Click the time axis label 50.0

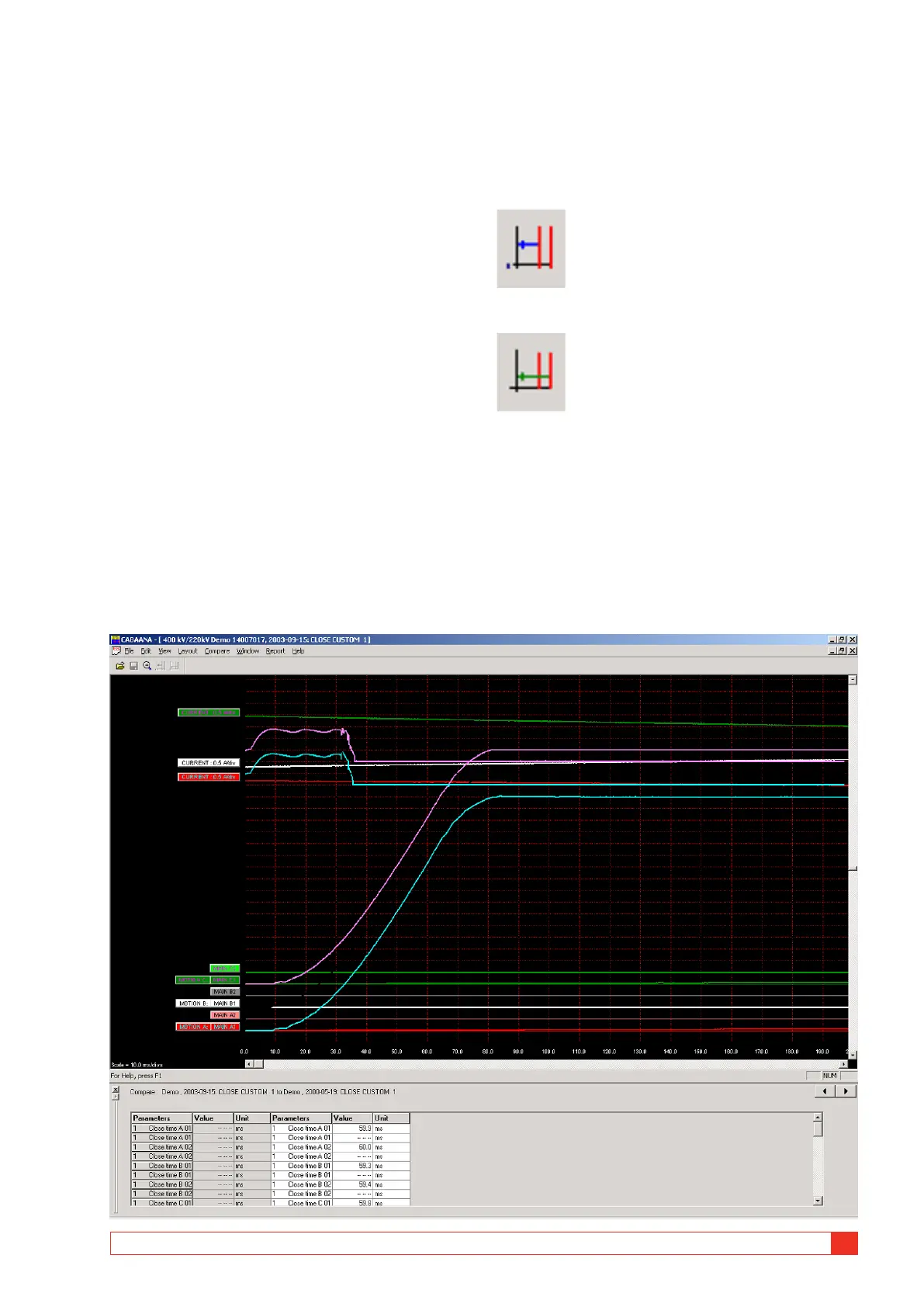396,1052
